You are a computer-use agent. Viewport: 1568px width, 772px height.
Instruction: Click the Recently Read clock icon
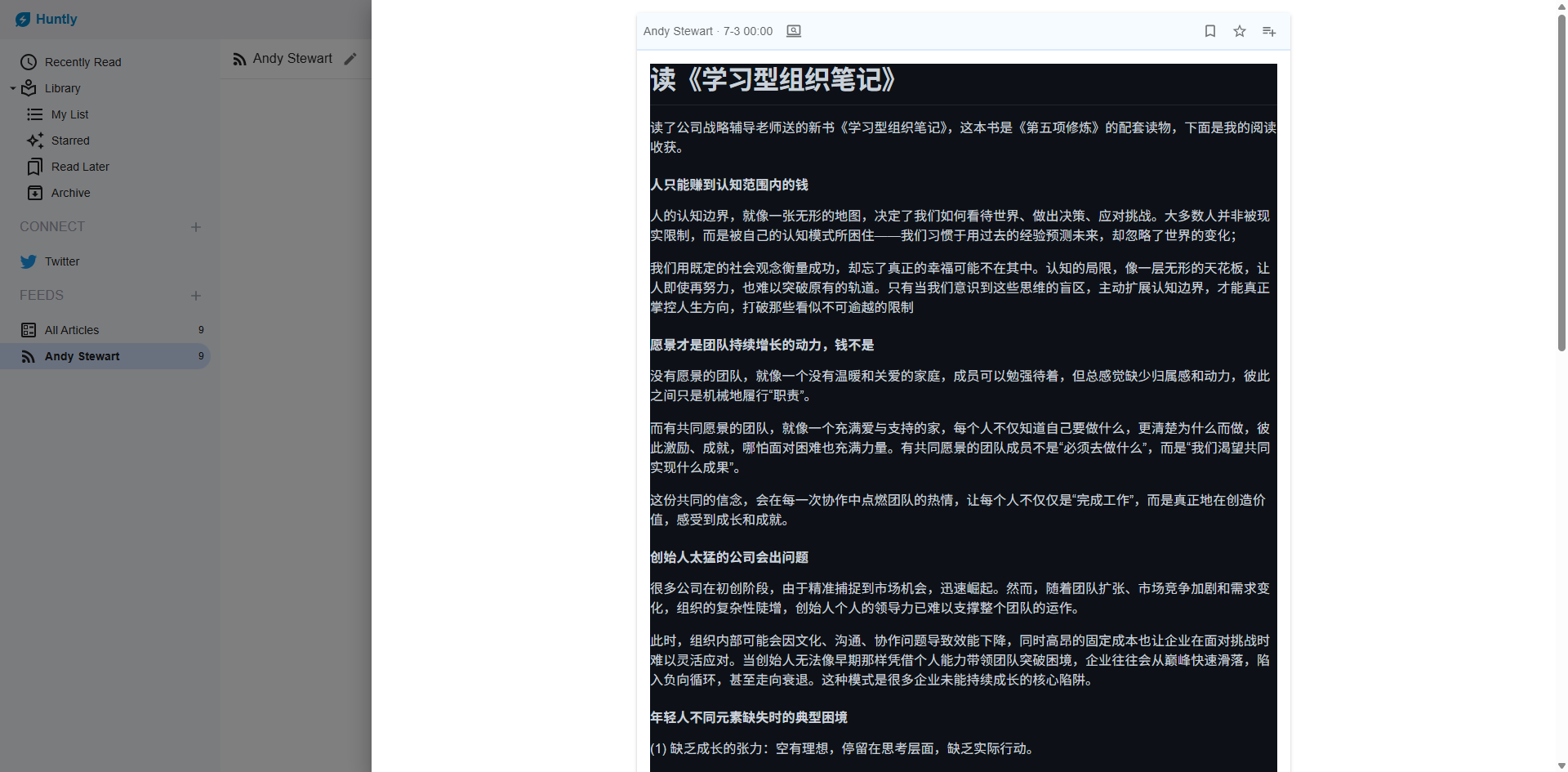pyautogui.click(x=29, y=62)
